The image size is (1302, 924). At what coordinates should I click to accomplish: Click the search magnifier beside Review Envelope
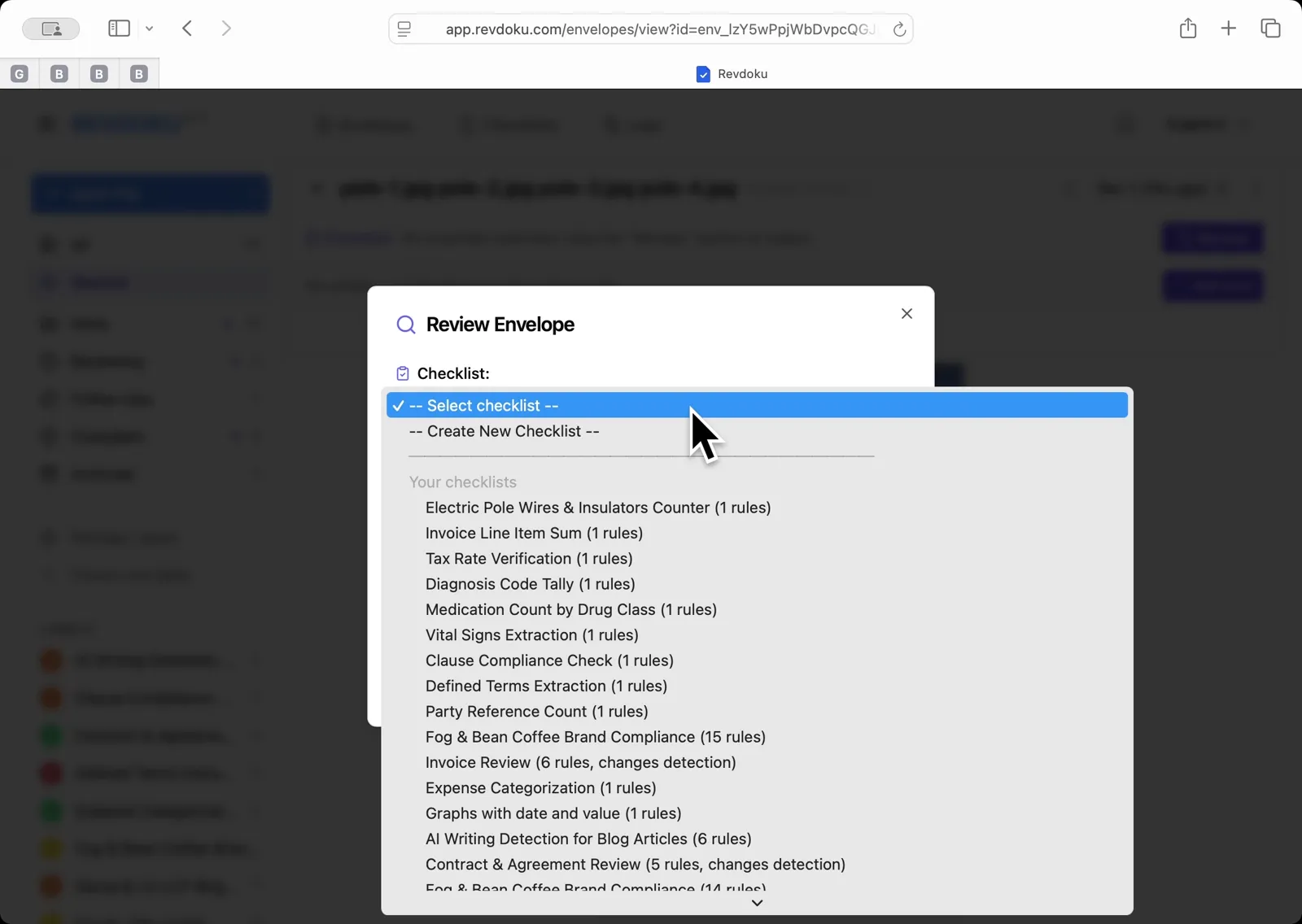click(x=406, y=325)
